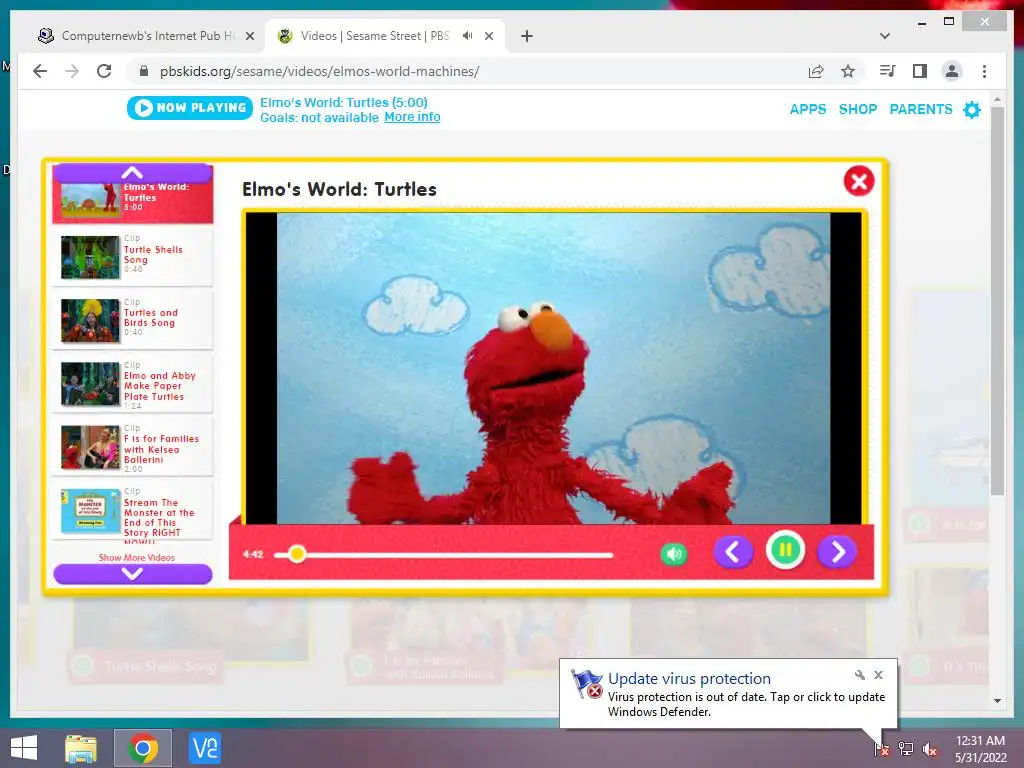Click the Elmo video frame
This screenshot has height=768, width=1024.
(x=554, y=368)
